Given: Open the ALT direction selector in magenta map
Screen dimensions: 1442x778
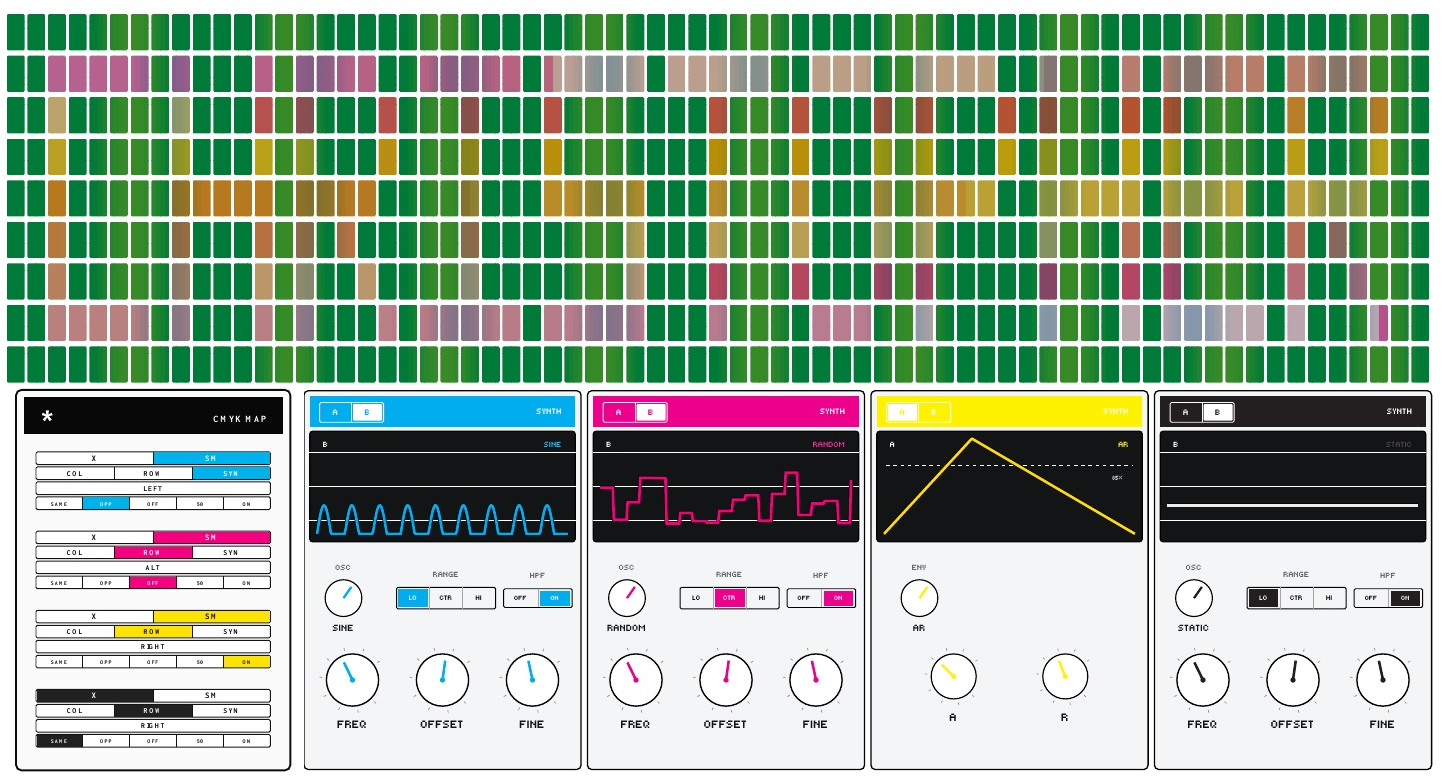Looking at the screenshot, I should coord(153,567).
